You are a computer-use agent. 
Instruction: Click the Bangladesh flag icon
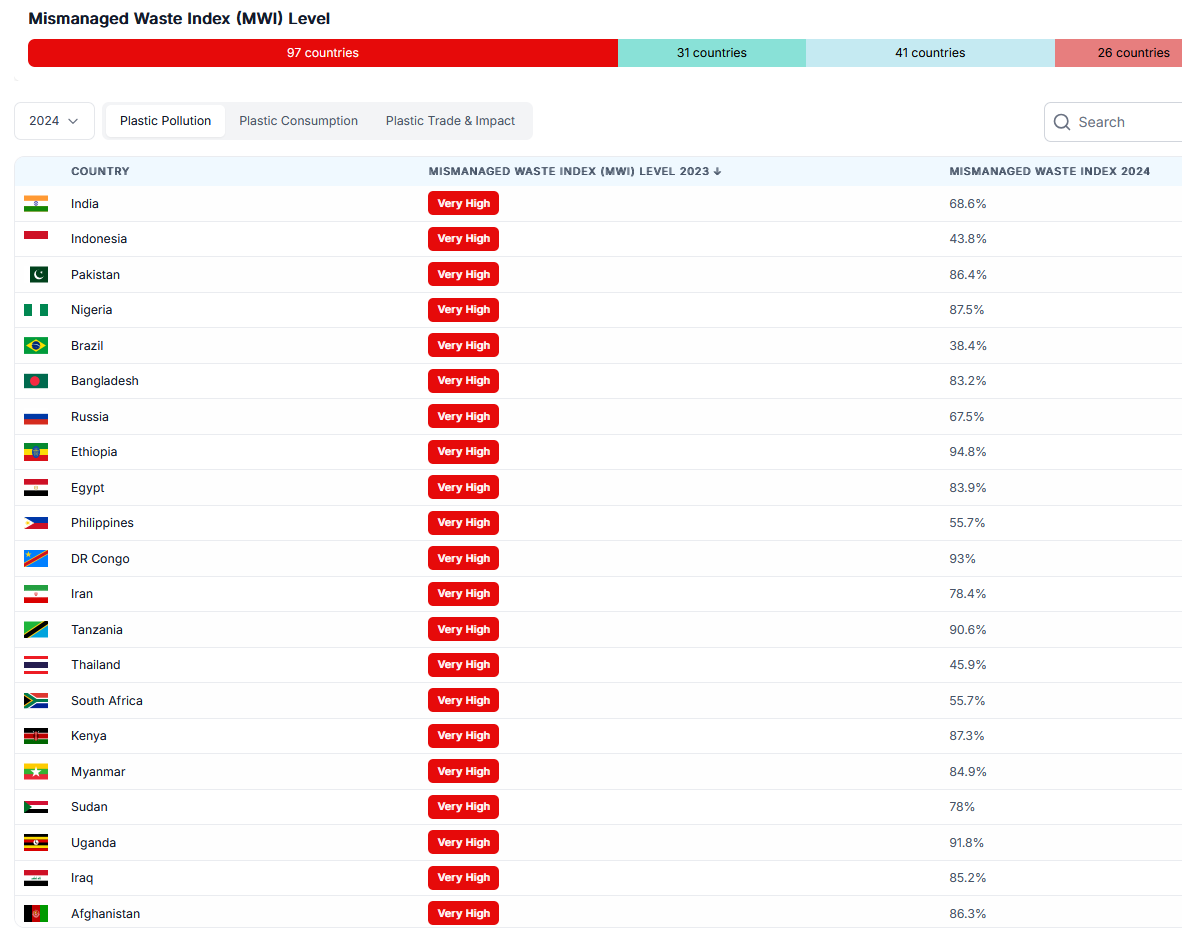35,381
